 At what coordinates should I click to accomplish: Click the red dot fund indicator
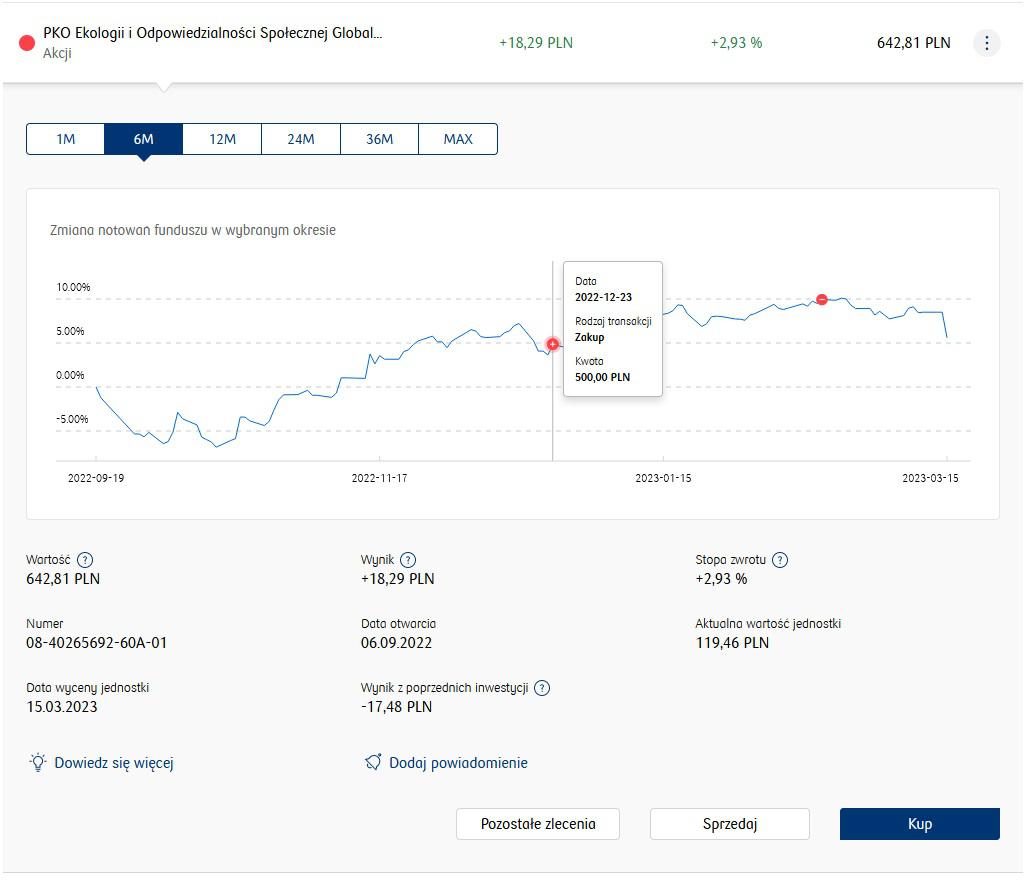tap(27, 43)
